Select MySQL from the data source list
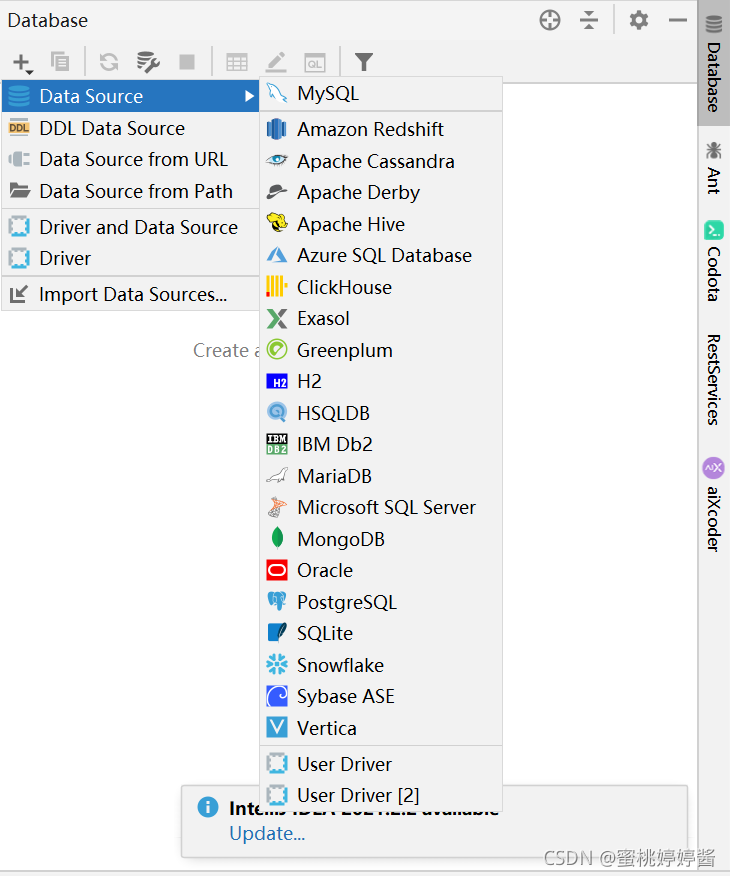 (x=381, y=93)
